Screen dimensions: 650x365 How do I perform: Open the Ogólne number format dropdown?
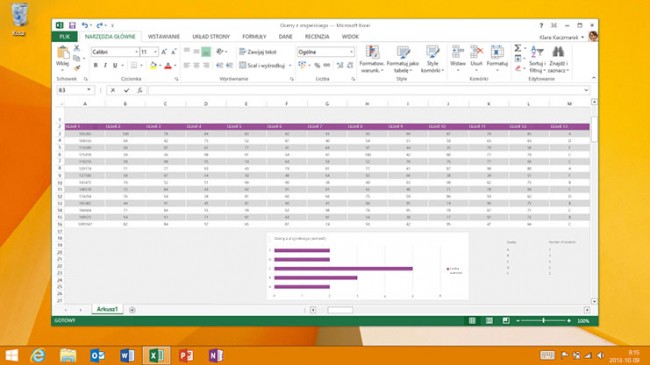(x=352, y=52)
